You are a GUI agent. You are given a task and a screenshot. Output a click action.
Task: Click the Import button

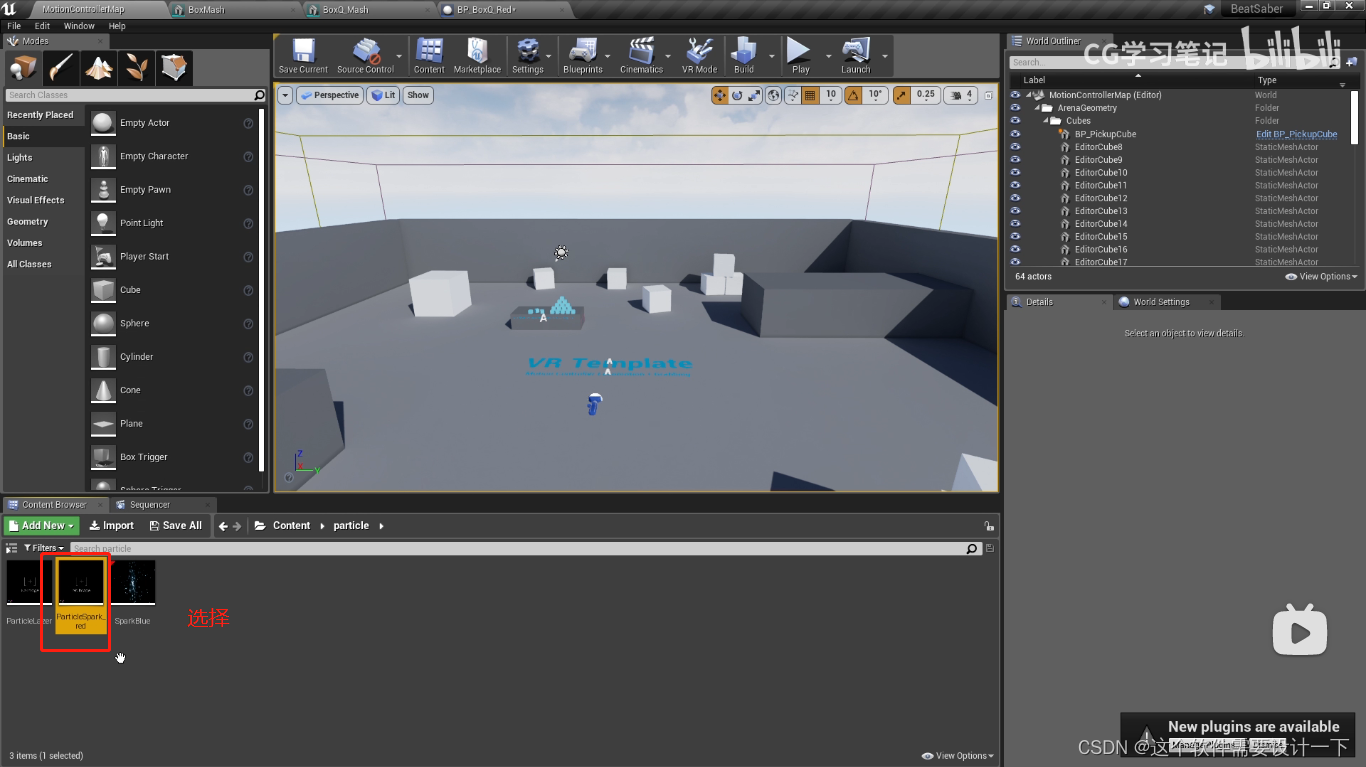coord(111,525)
